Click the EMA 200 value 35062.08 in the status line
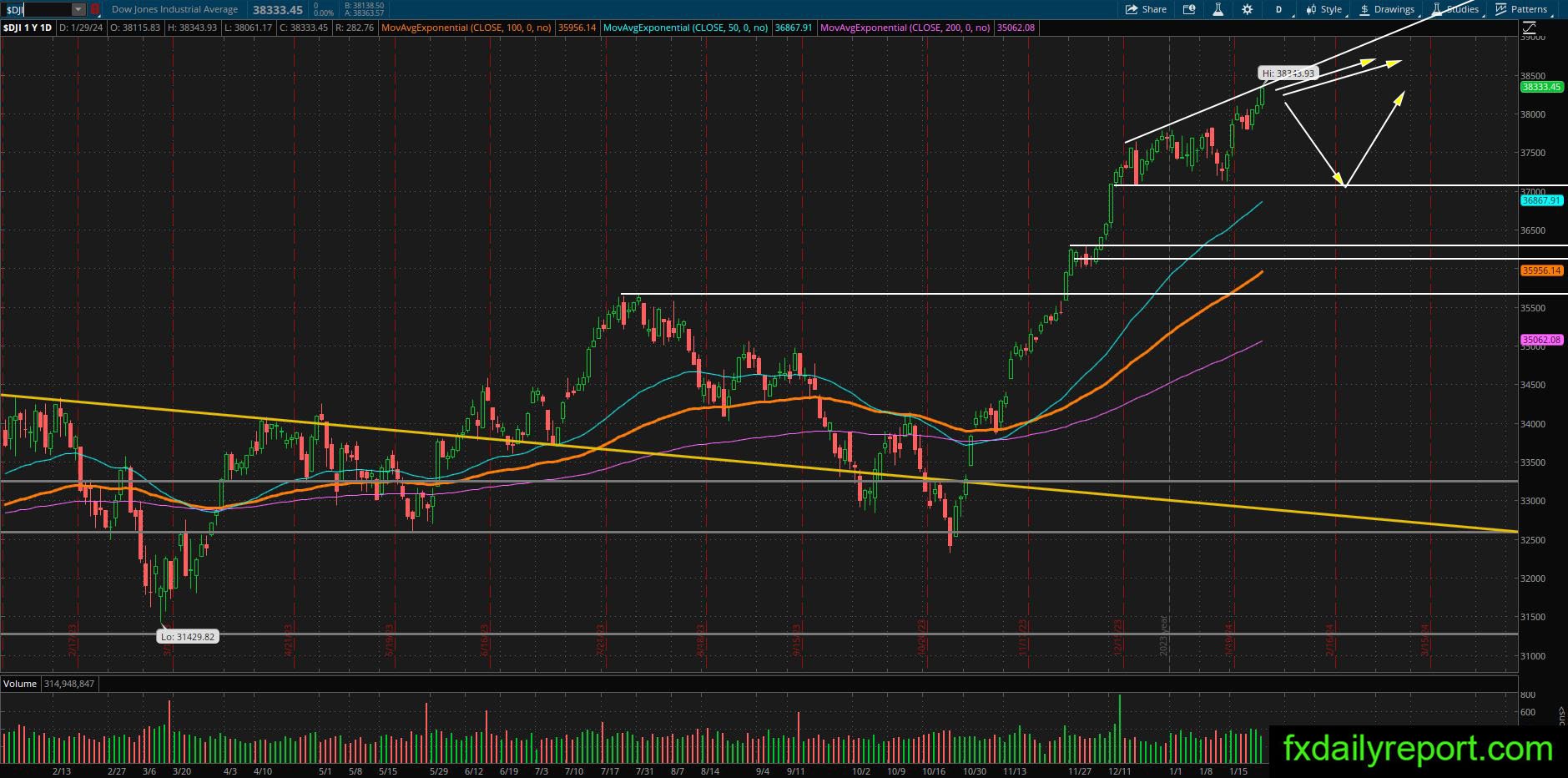The image size is (1568, 778). click(1016, 28)
